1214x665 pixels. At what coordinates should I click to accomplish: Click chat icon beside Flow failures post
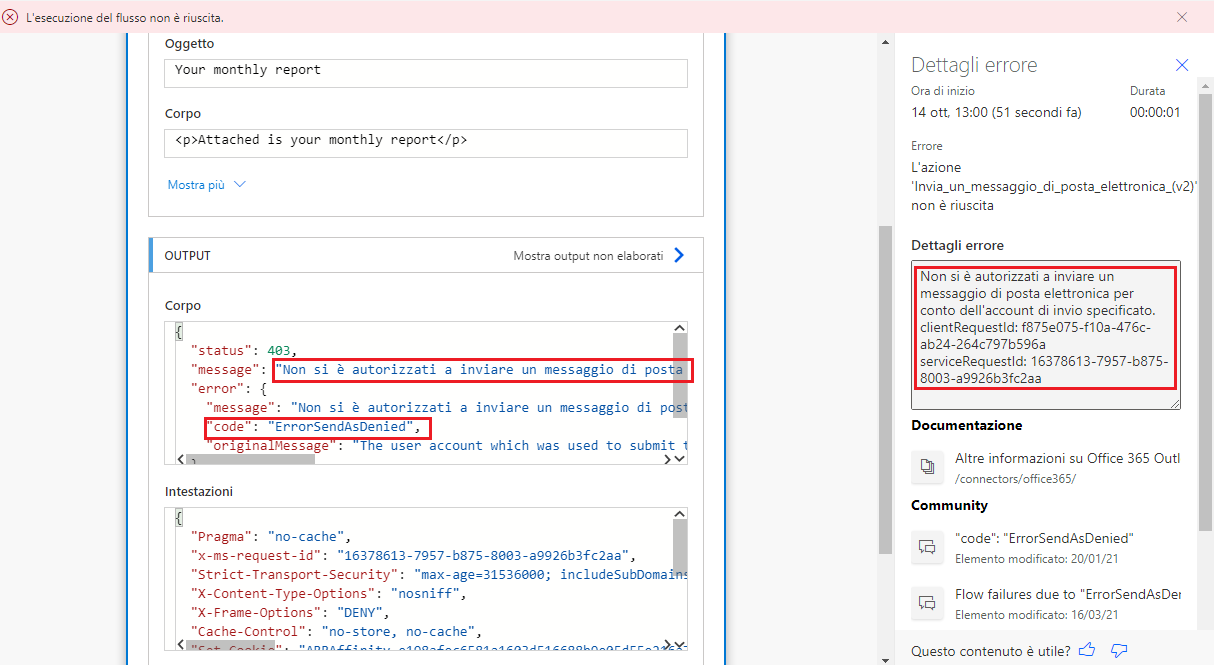(x=927, y=603)
